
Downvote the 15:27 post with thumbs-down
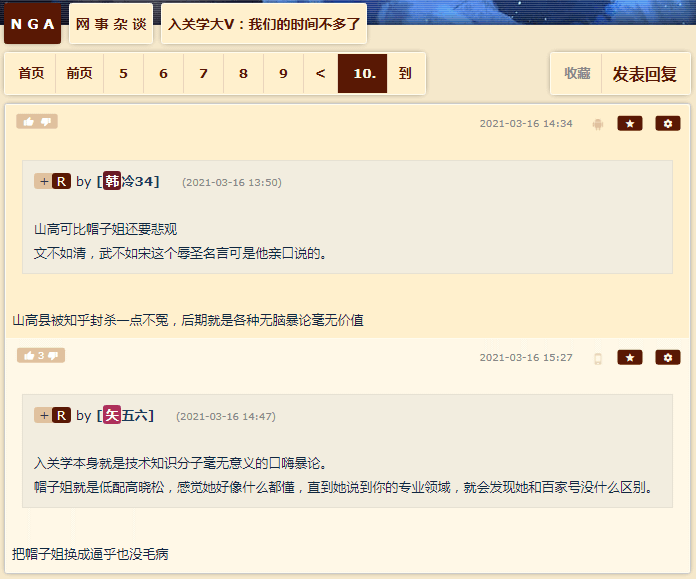53,356
